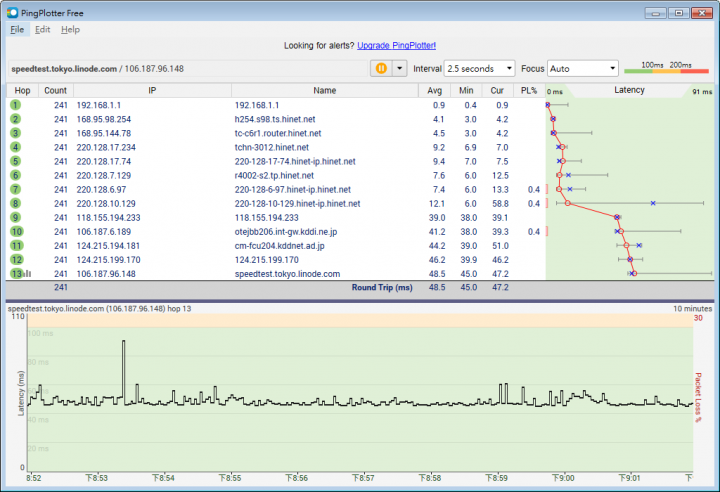
Task: Open the Focus Auto combo box
Action: point(582,68)
